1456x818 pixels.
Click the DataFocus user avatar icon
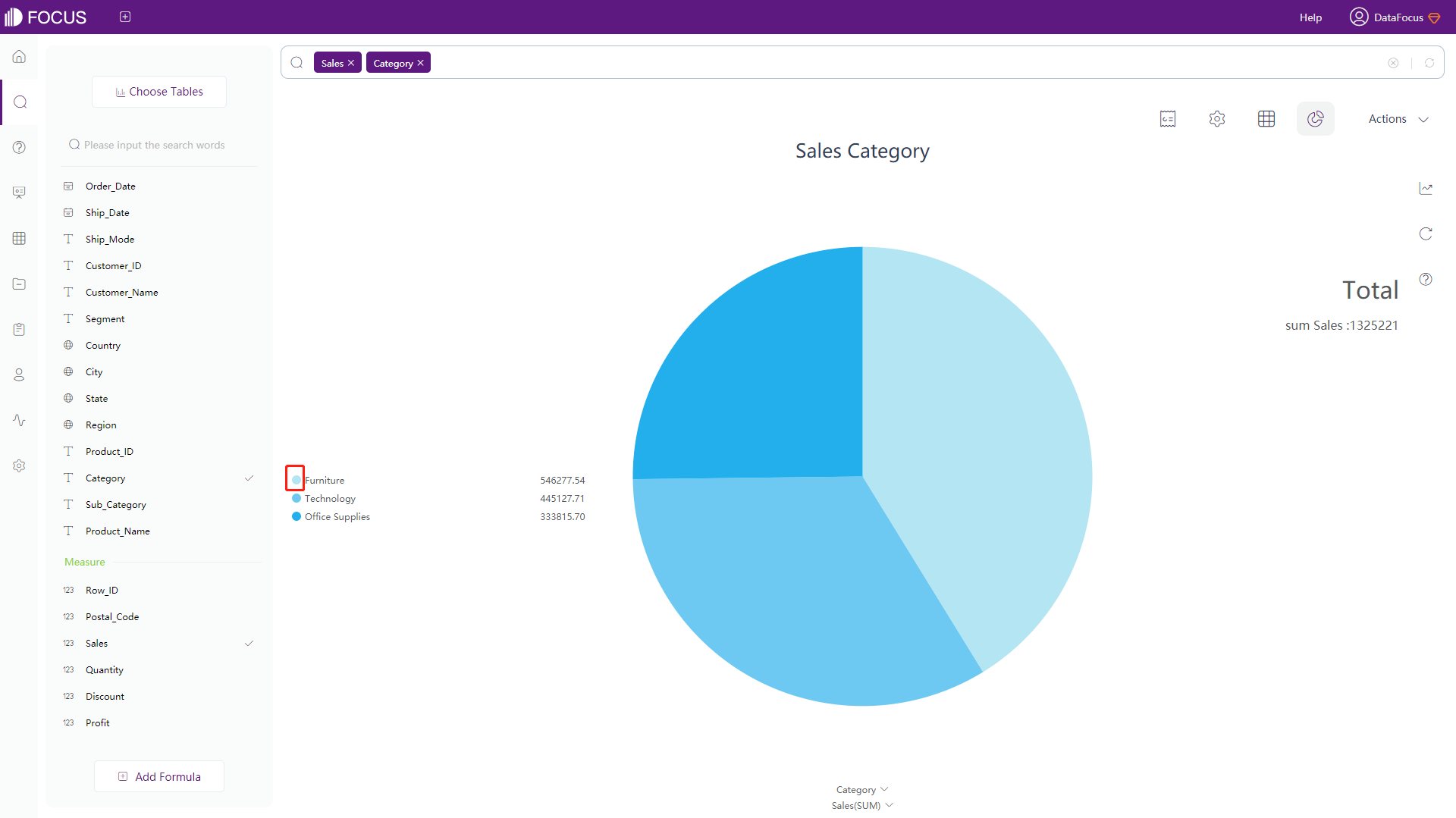pyautogui.click(x=1358, y=17)
